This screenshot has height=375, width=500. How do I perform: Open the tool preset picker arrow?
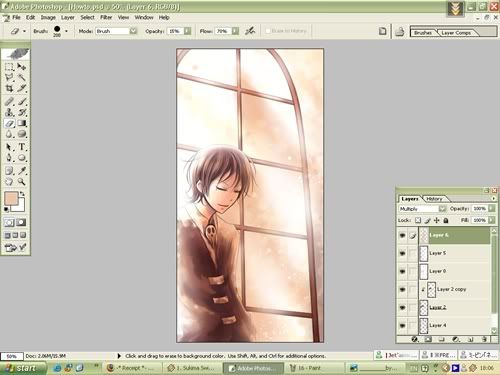25,31
